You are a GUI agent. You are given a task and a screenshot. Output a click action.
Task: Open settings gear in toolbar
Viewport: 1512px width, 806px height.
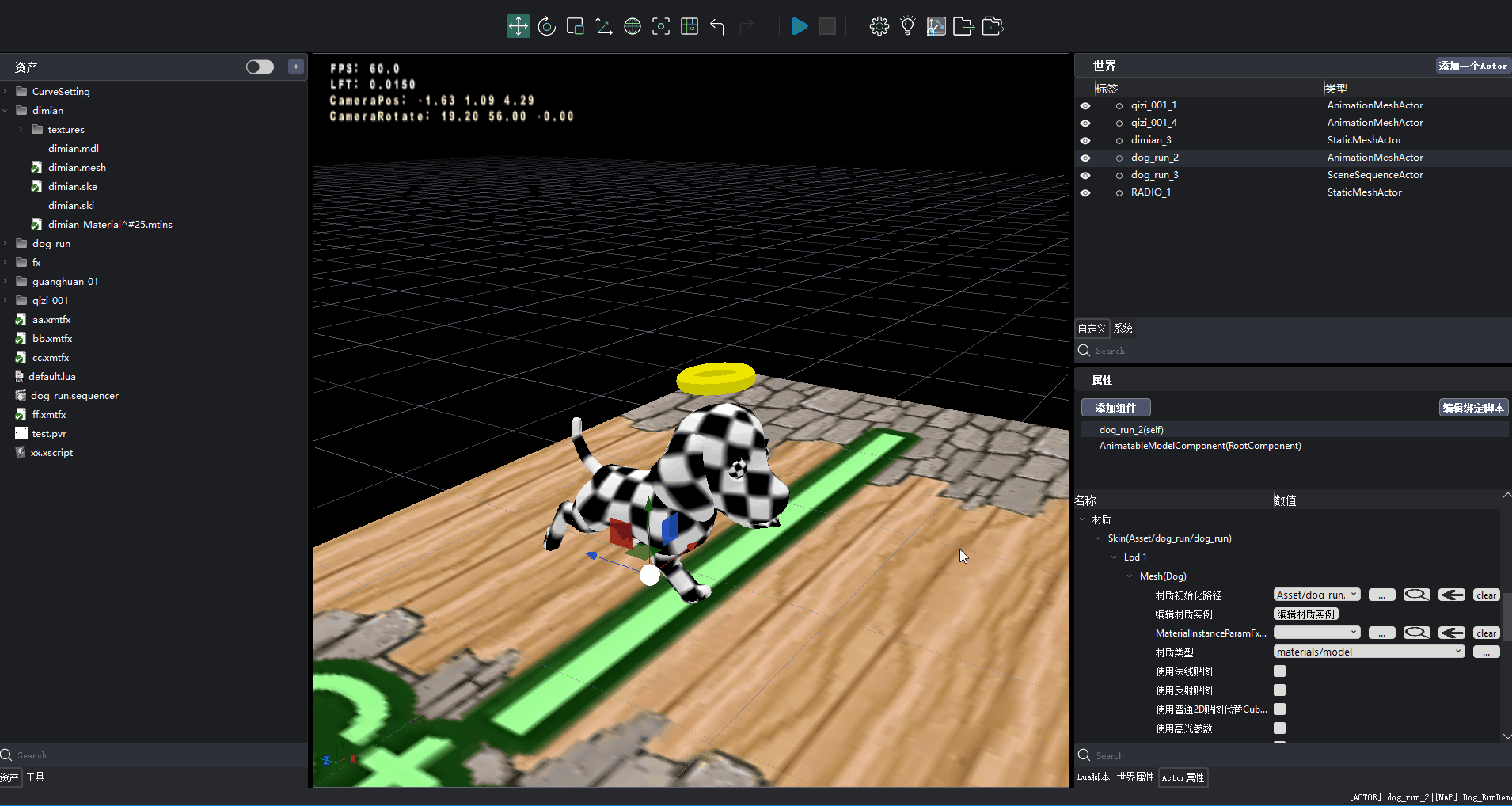(x=879, y=26)
